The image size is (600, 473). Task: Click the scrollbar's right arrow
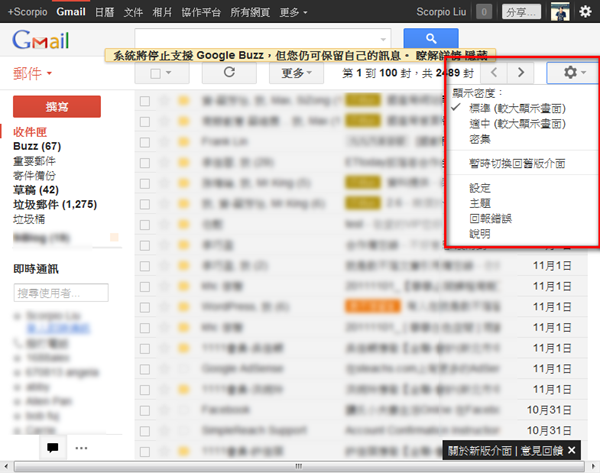[x=593, y=466]
